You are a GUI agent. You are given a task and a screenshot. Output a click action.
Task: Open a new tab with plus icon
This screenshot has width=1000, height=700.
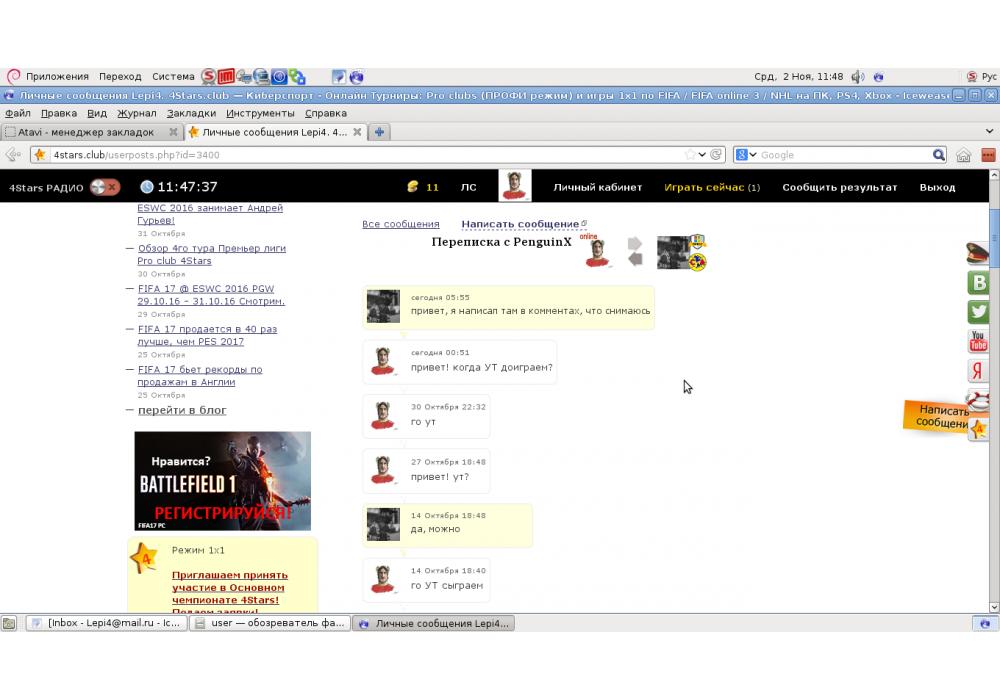tap(379, 132)
